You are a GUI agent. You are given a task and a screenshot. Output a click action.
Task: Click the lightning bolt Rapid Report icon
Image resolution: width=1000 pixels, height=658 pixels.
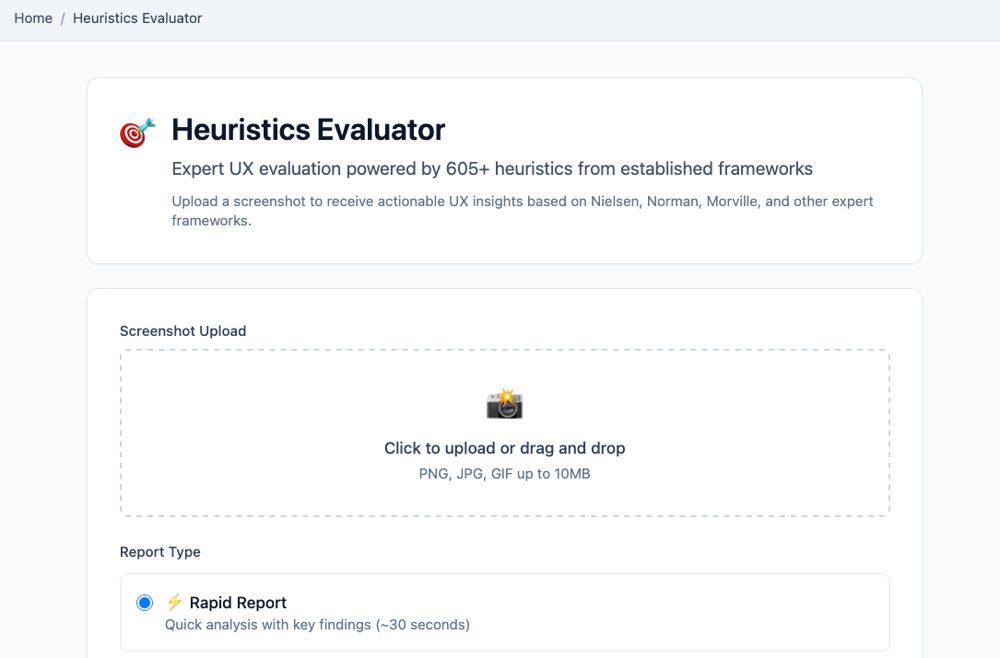(174, 602)
